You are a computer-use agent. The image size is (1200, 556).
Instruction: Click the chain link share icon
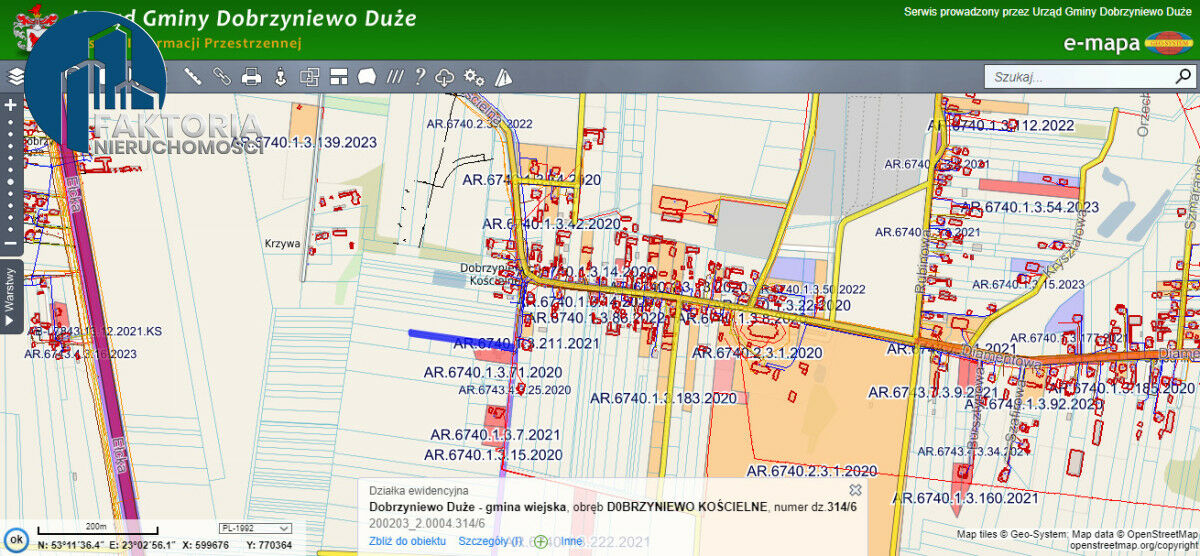pyautogui.click(x=221, y=76)
